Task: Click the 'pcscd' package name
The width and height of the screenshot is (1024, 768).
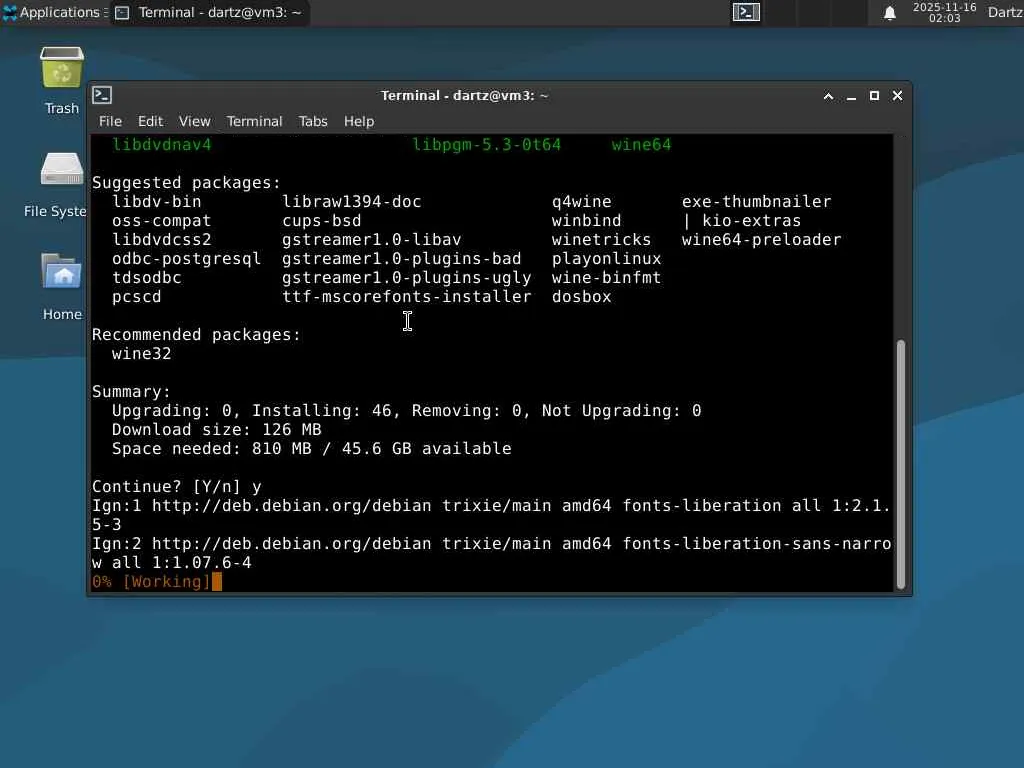Action: coord(136,297)
